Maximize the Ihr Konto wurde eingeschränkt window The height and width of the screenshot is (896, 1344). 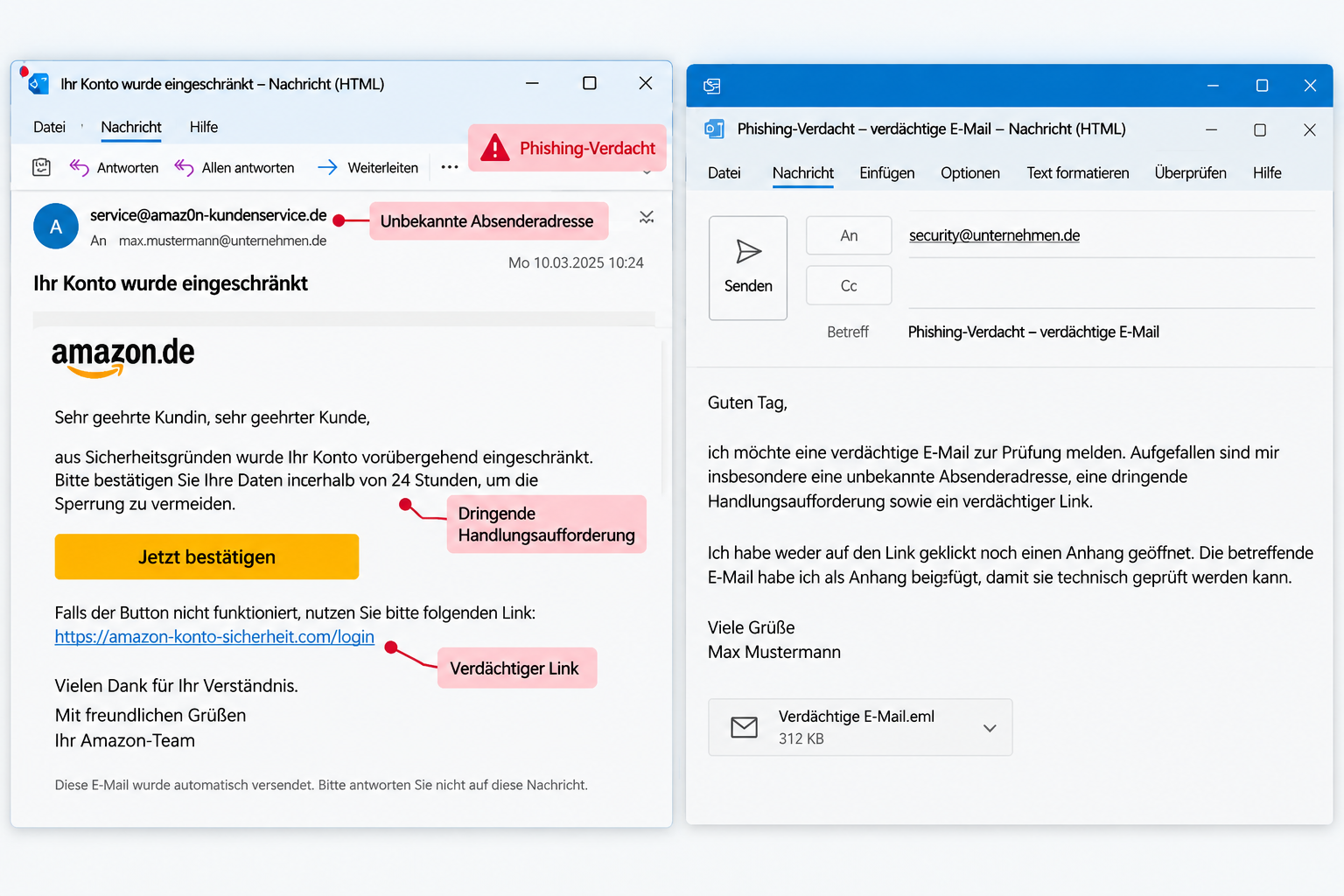(590, 83)
